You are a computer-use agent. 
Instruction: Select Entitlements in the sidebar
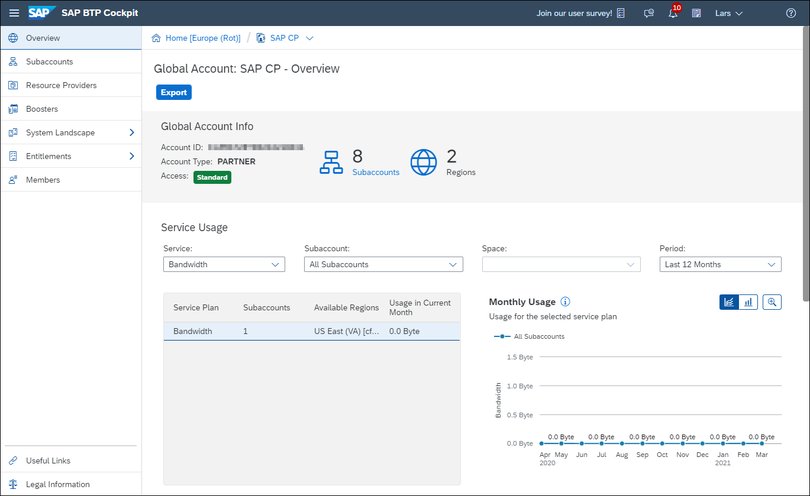pyautogui.click(x=71, y=156)
